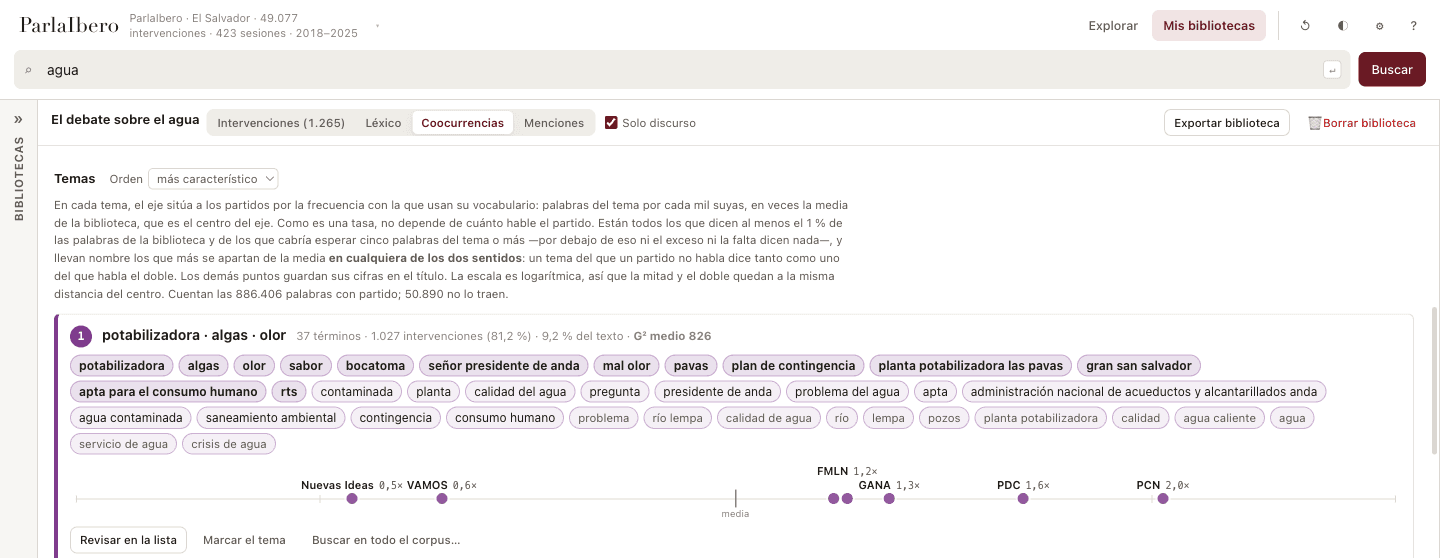Select the Coocurrencias tab
Image resolution: width=1440 pixels, height=558 pixels.
pyautogui.click(x=462, y=123)
